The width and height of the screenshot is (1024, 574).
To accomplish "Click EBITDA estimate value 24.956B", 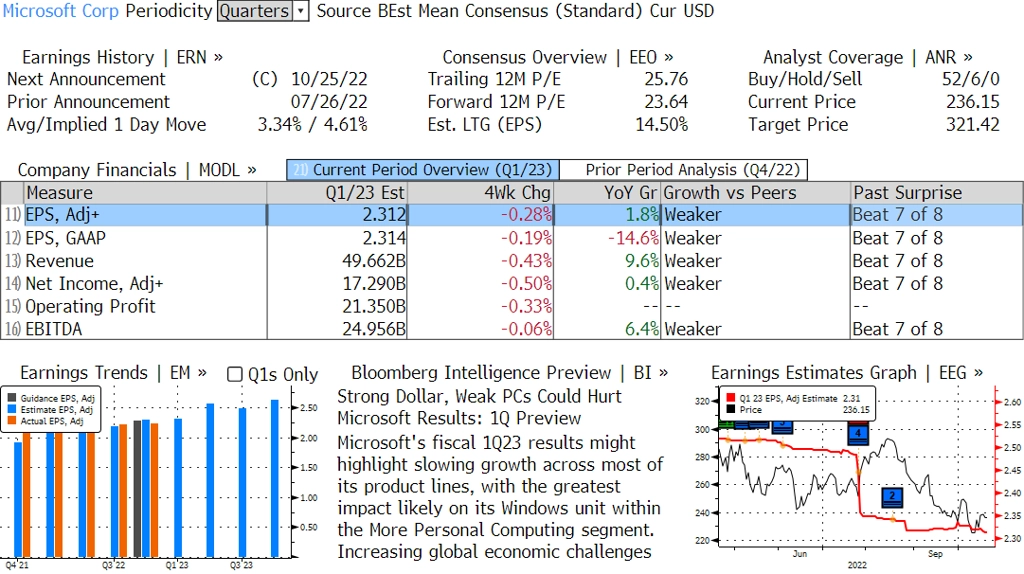I will tap(374, 329).
